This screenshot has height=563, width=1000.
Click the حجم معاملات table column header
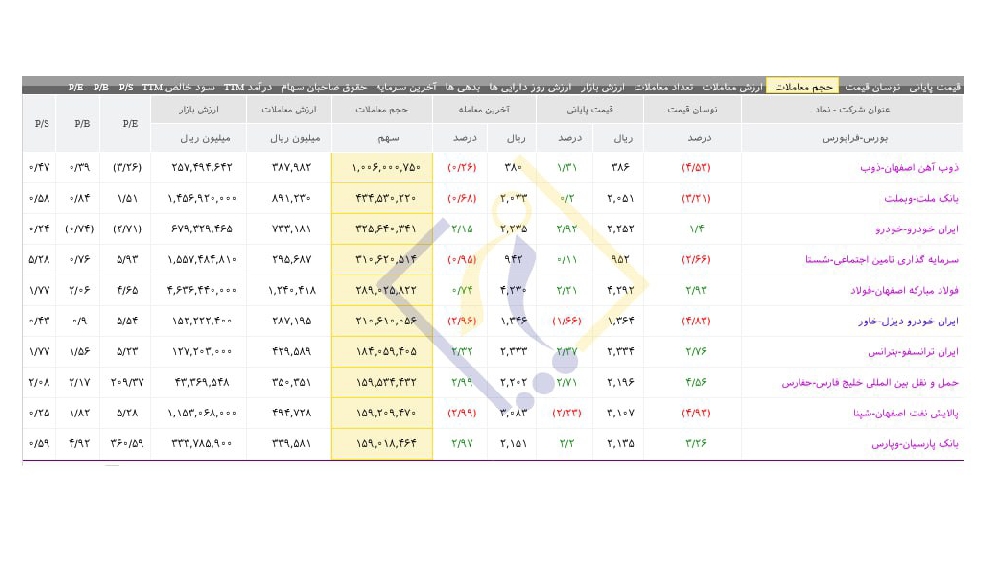coord(382,110)
